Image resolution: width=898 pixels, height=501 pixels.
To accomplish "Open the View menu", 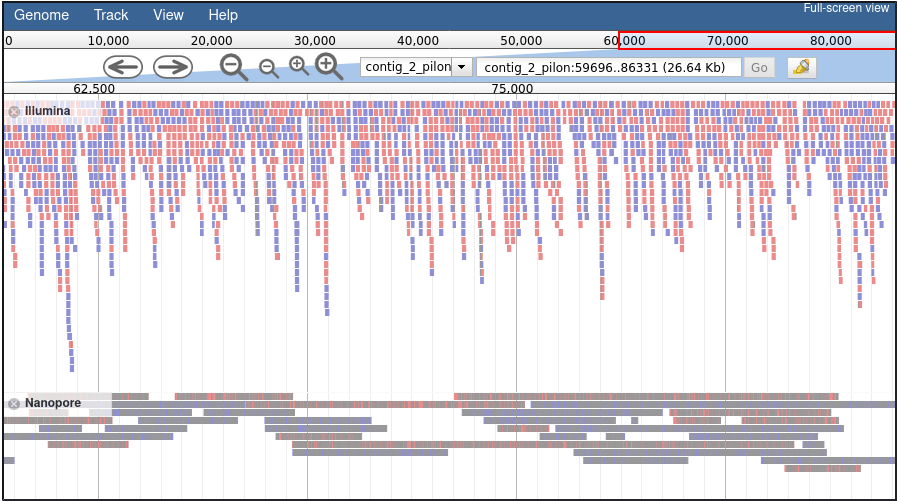I will point(168,15).
